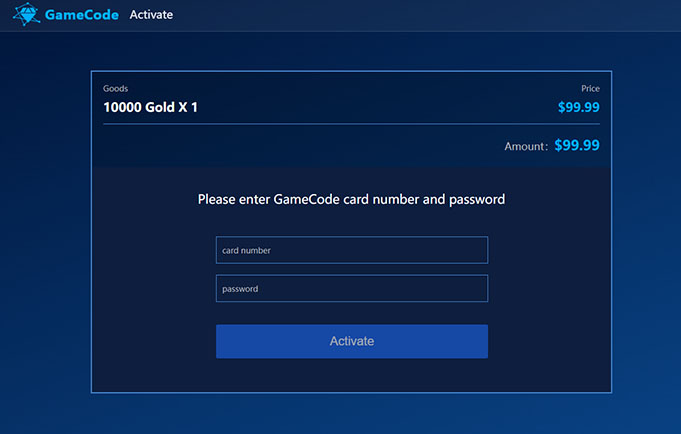This screenshot has height=434, width=681.
Task: Click the GameCode brand name text
Action: click(x=82, y=15)
